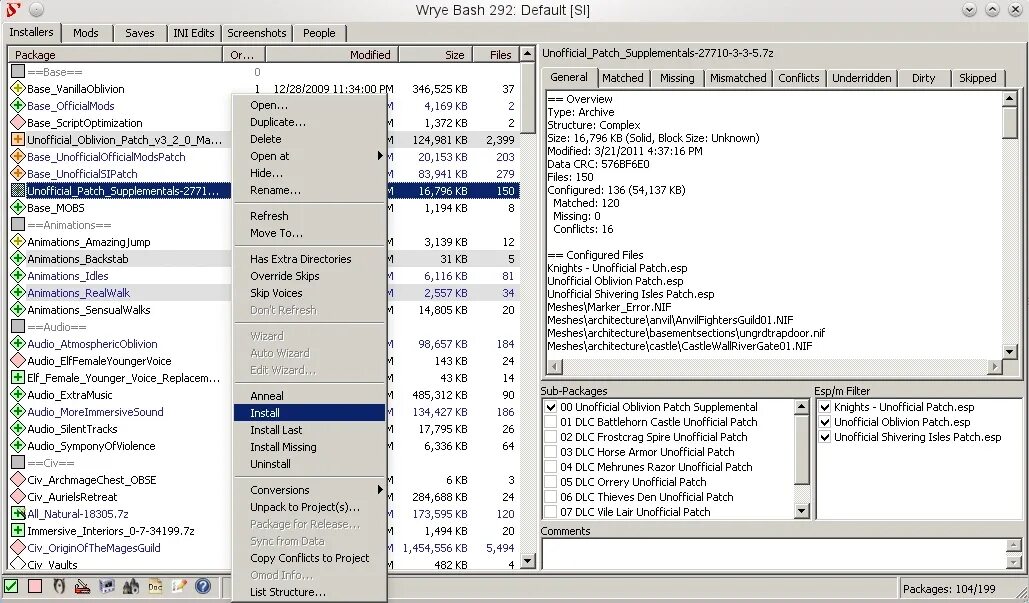Click the green checkmark status bar icon
Image resolution: width=1029 pixels, height=603 pixels.
pos(11,586)
